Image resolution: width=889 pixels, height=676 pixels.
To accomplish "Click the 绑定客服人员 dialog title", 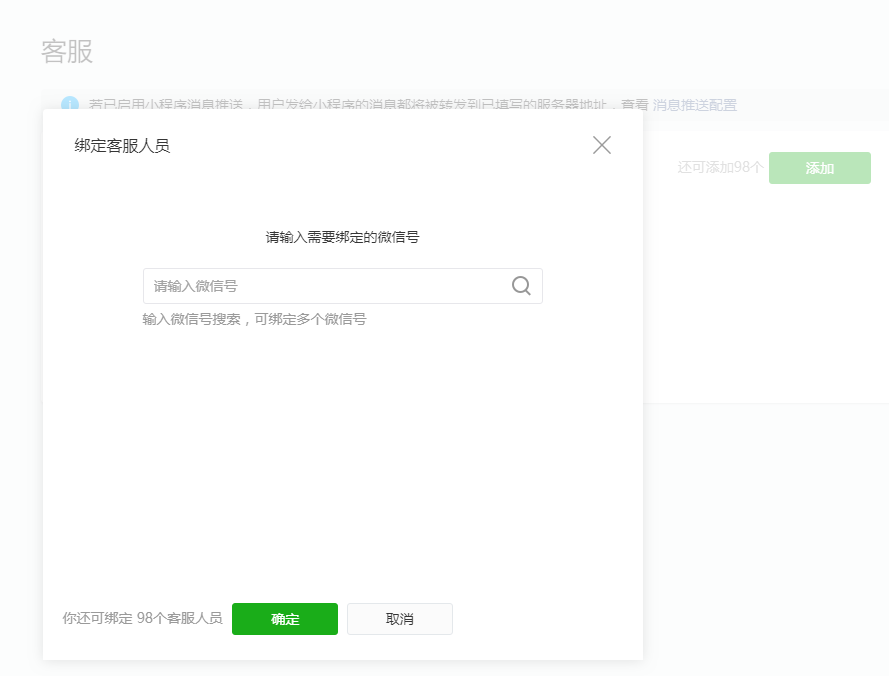I will (x=122, y=146).
